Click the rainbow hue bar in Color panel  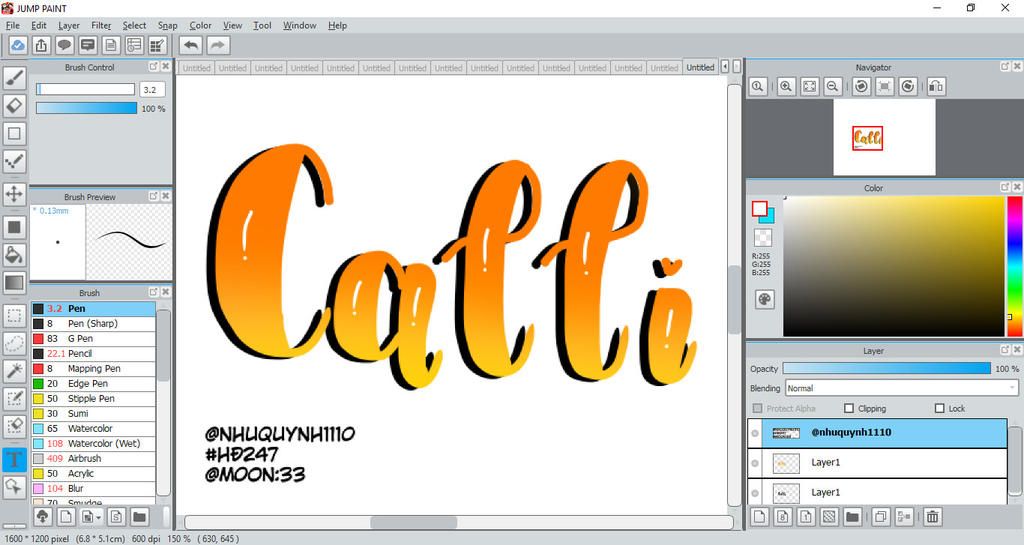pos(1015,266)
